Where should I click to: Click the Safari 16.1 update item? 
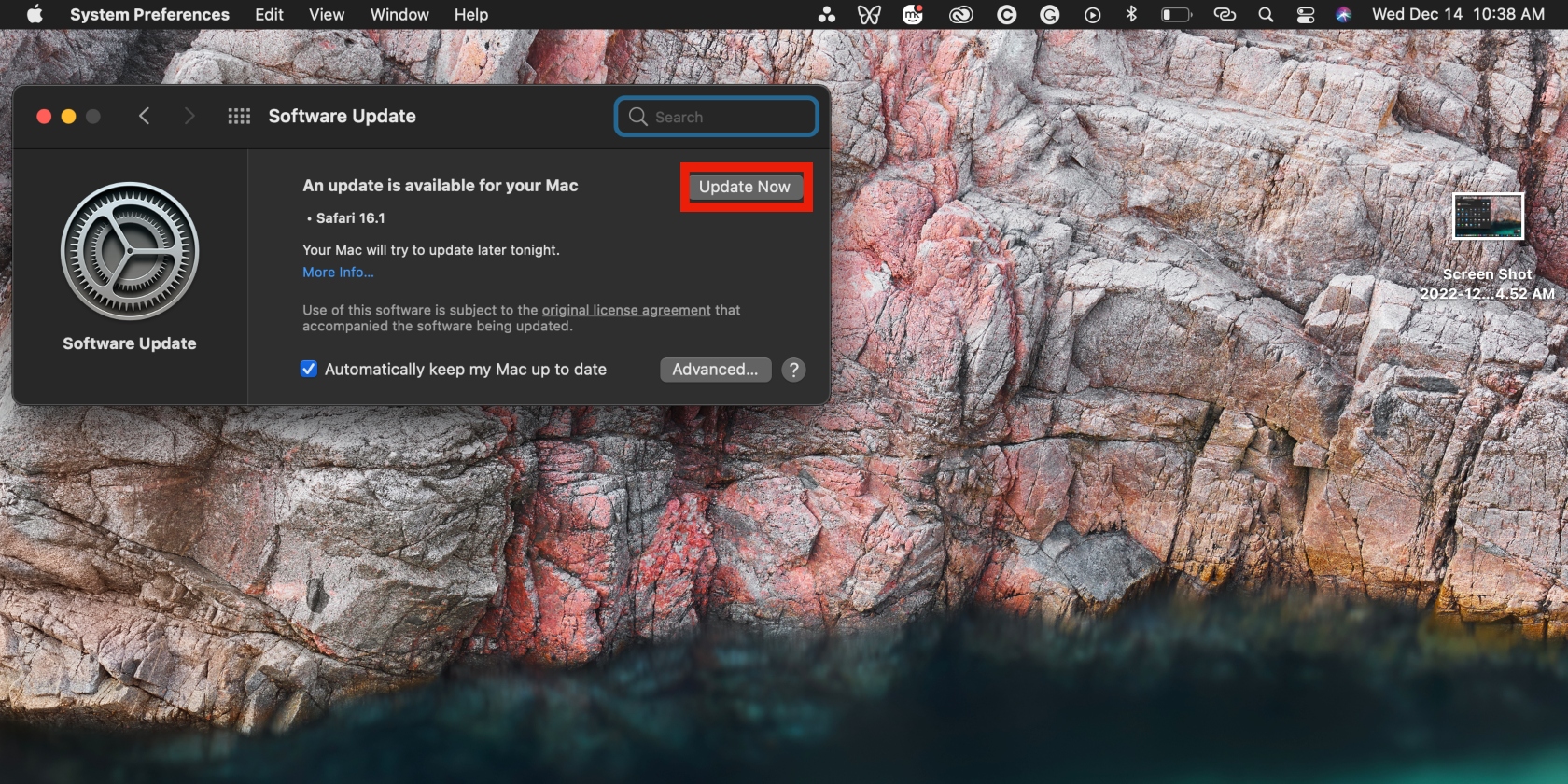tap(350, 218)
